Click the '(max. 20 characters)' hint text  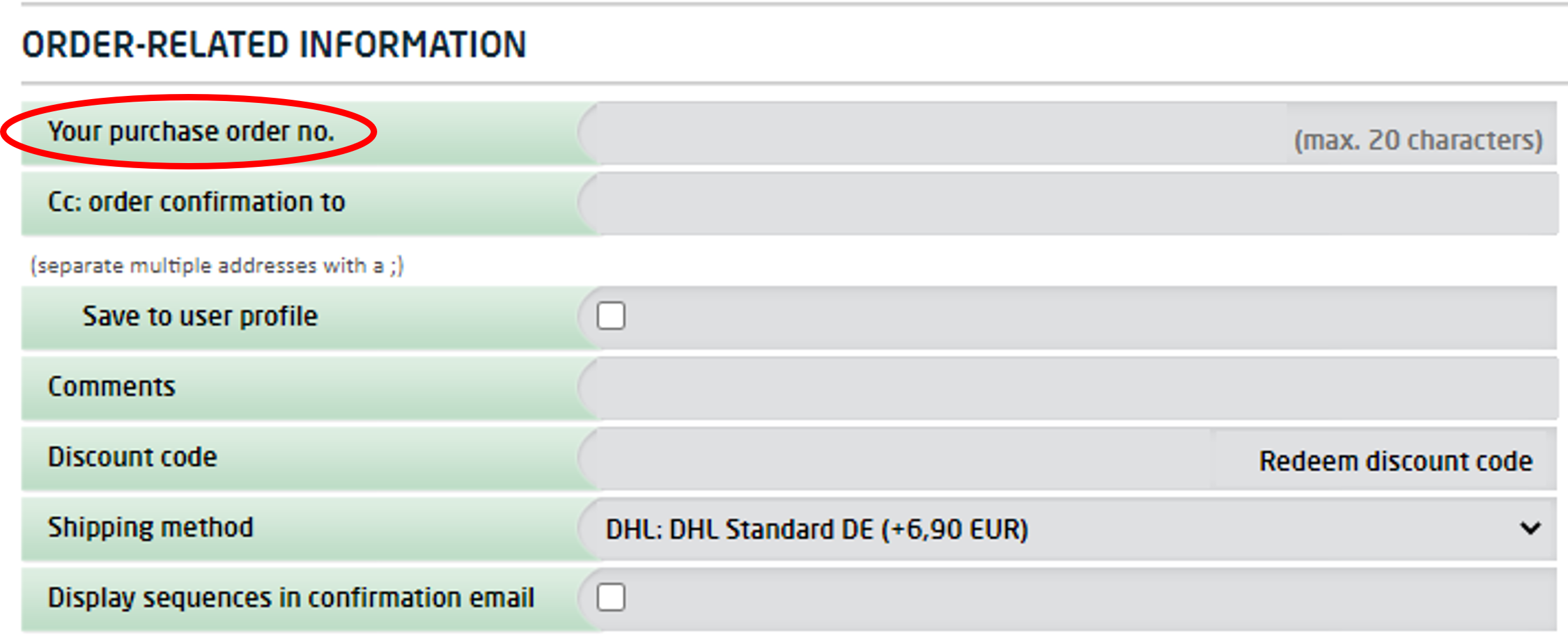(1418, 139)
